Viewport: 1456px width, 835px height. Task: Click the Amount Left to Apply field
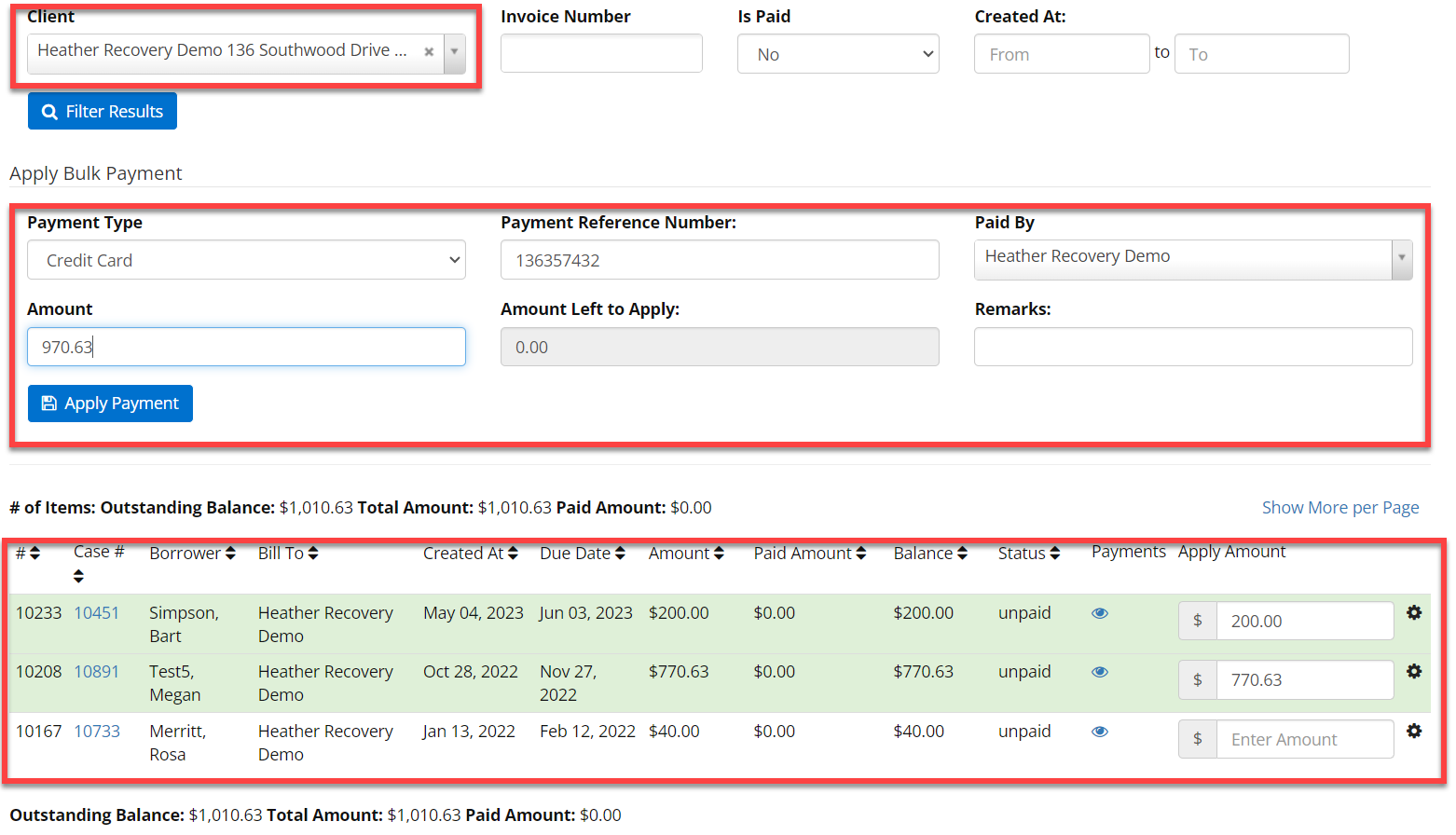coord(720,347)
